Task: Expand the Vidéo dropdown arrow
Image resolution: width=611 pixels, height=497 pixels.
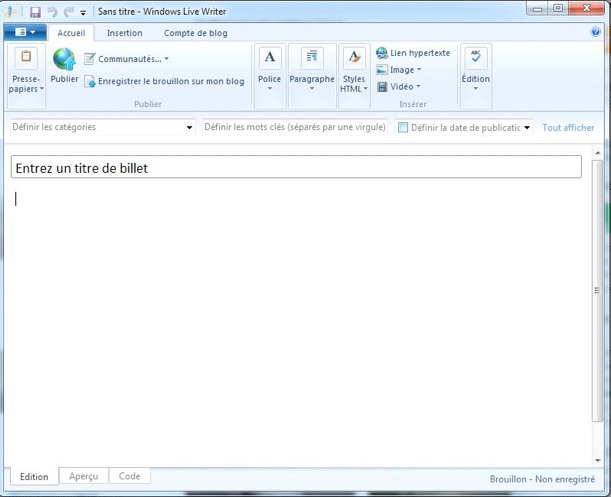Action: tap(419, 87)
